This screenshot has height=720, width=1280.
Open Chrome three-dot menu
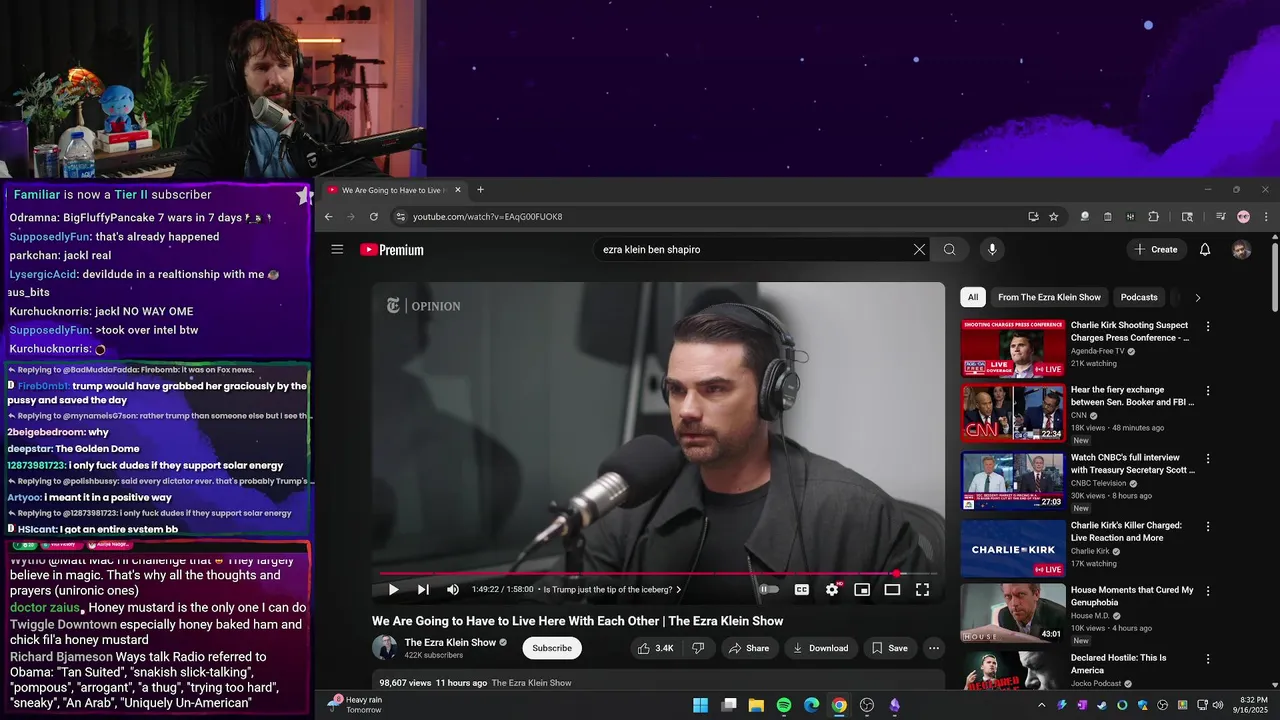coord(1265,216)
